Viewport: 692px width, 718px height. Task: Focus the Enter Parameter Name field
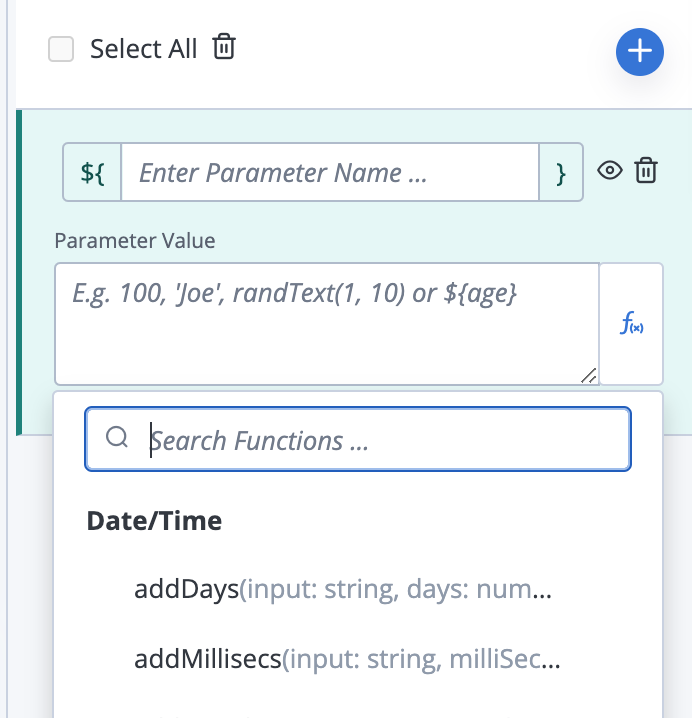(x=330, y=173)
